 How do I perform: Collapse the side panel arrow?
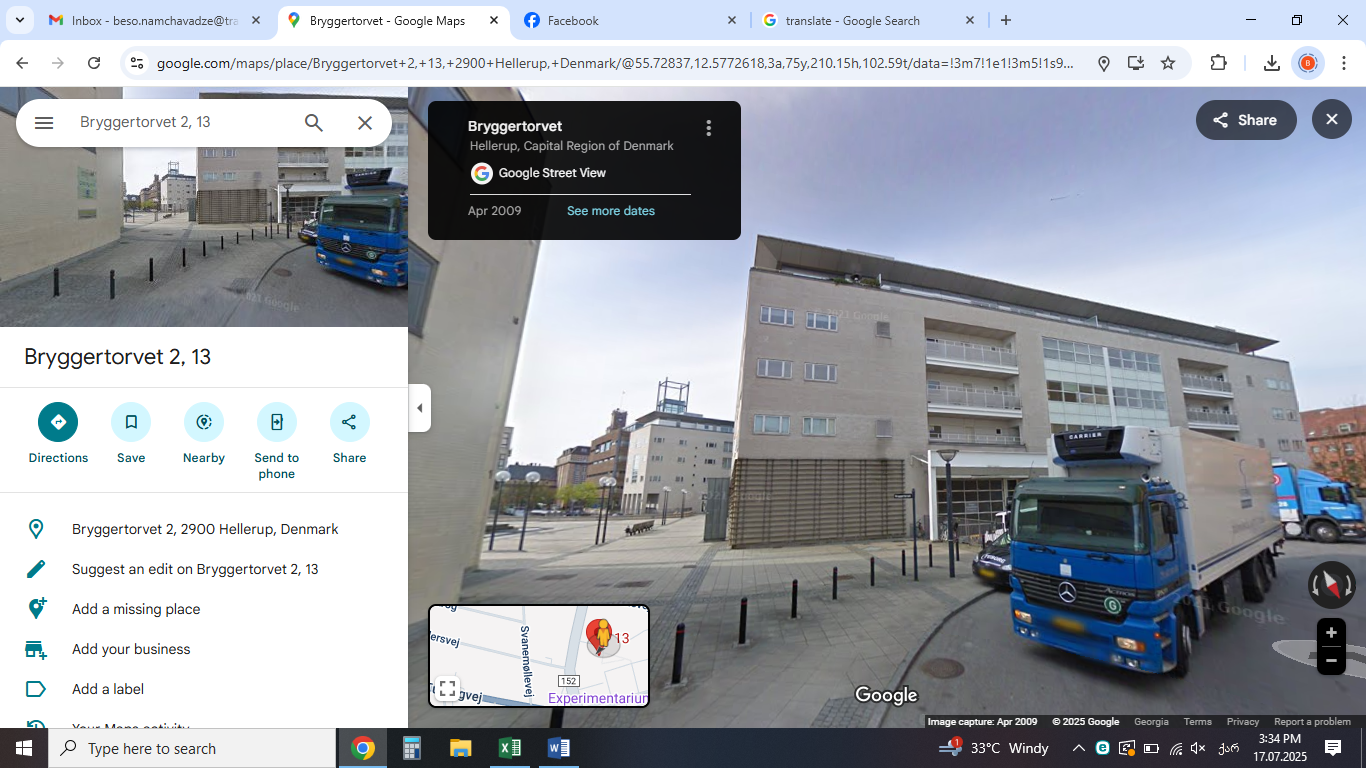(420, 408)
